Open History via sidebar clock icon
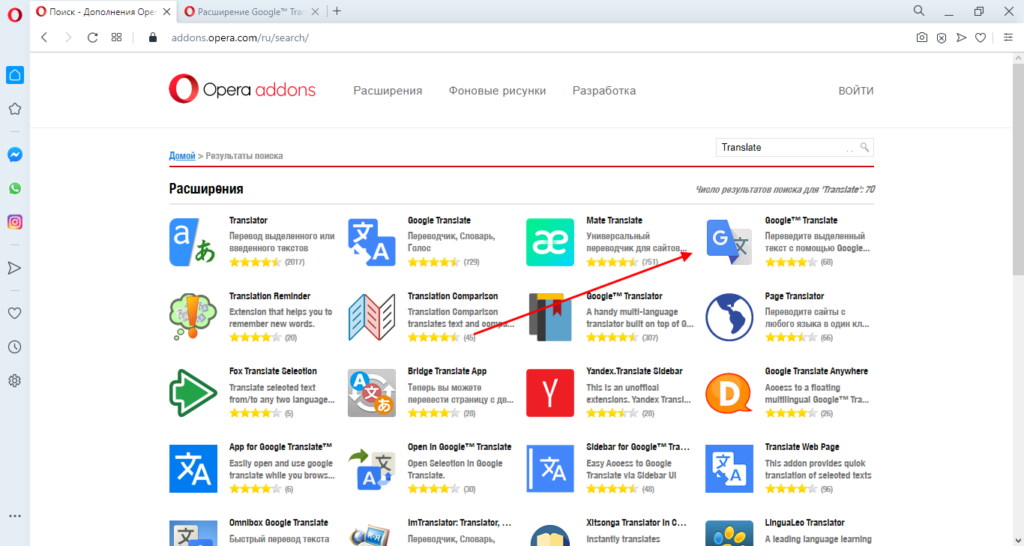The height and width of the screenshot is (546, 1024). click(15, 347)
